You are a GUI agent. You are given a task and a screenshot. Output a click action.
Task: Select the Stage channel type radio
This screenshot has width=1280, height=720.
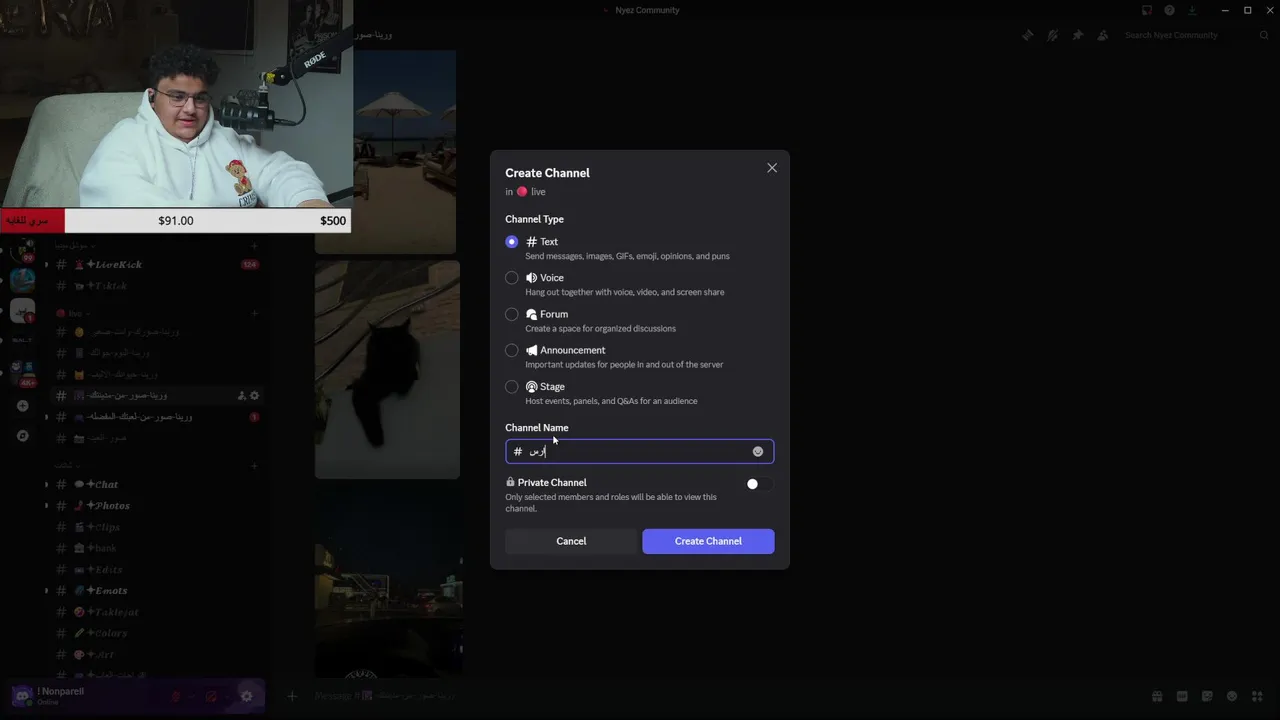[512, 387]
